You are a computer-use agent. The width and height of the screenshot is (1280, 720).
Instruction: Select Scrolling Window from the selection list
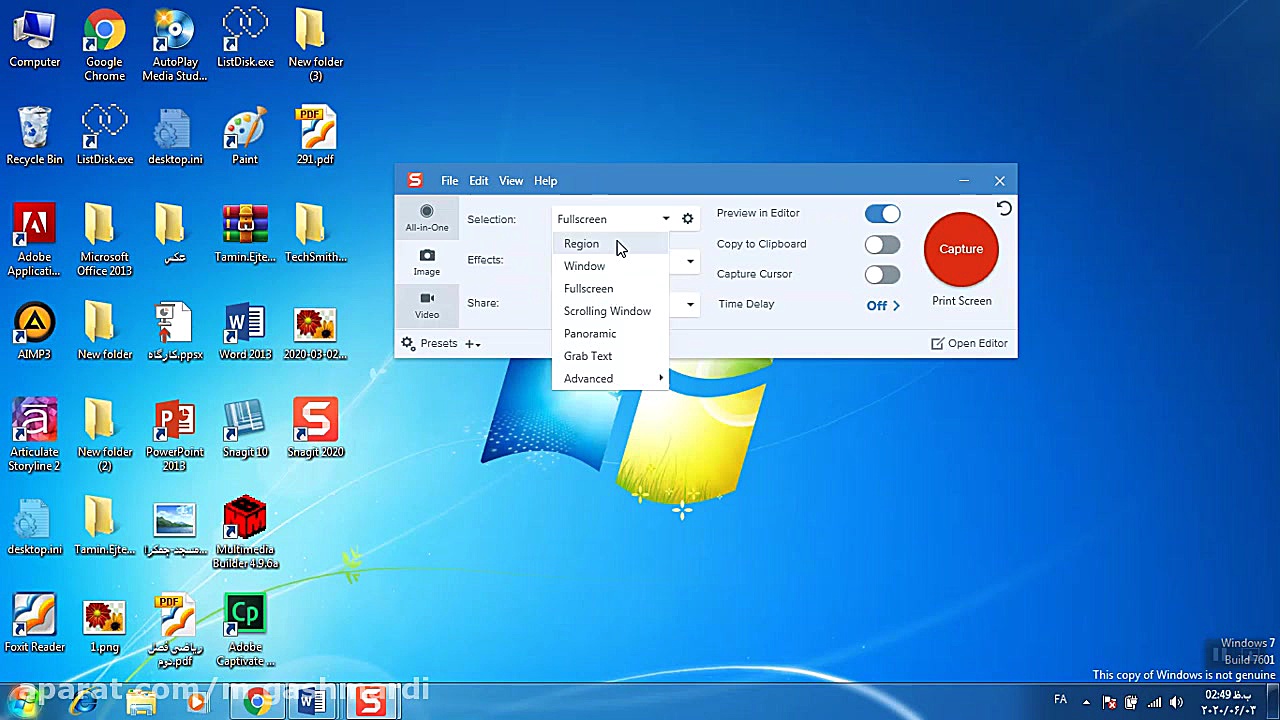607,311
